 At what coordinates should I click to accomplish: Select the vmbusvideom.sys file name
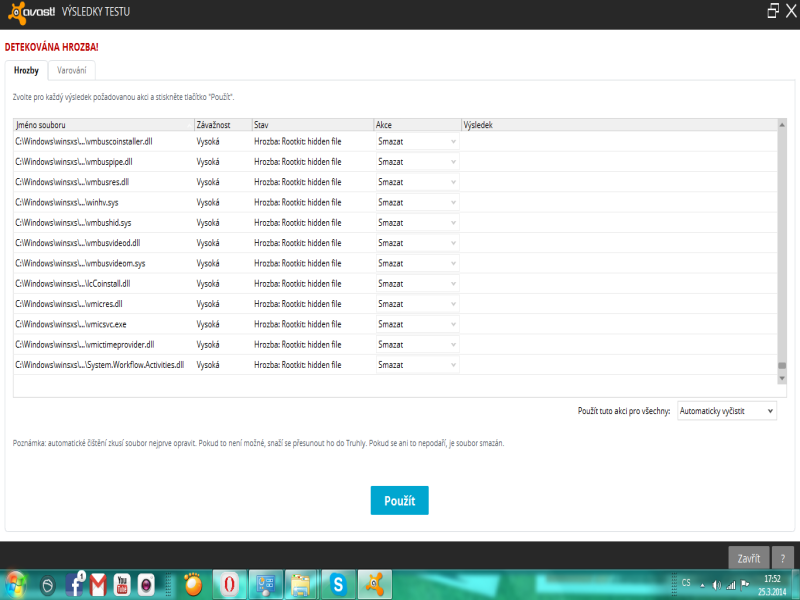(80, 263)
